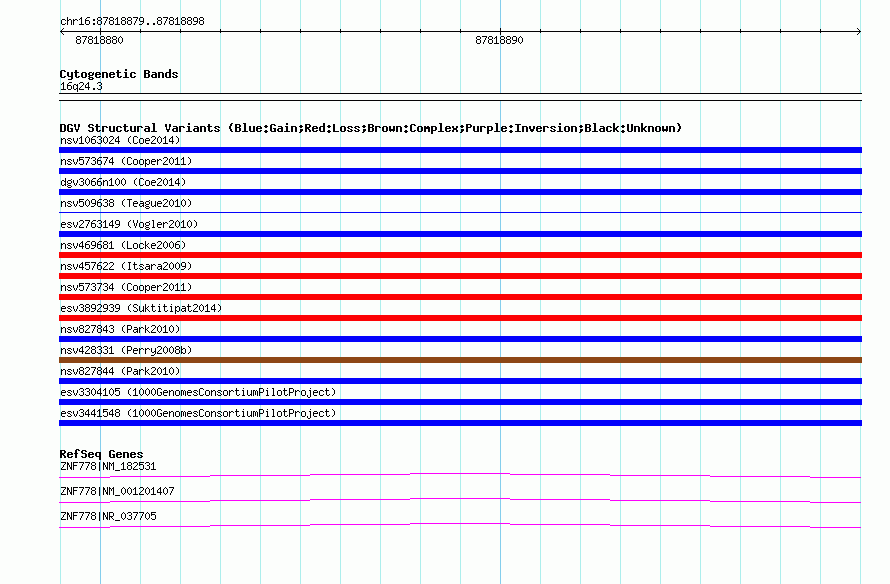
Task: Click the ZNF778|NR_037705 gene label
Action: pos(108,516)
